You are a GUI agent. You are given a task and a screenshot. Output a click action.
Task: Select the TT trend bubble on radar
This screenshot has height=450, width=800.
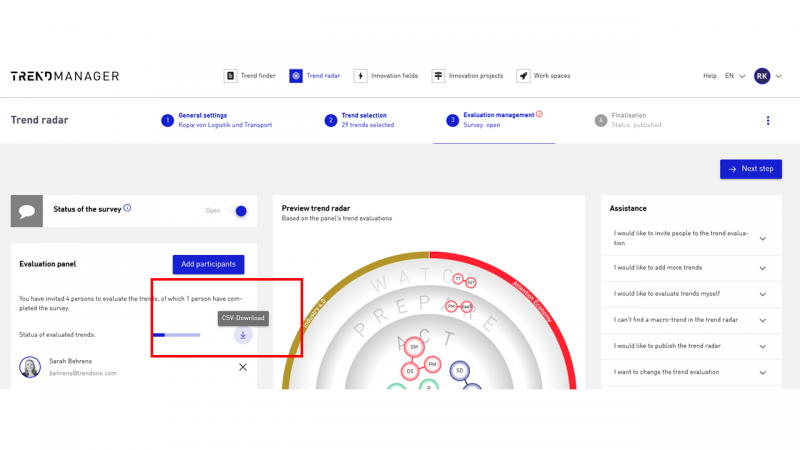(x=458, y=279)
